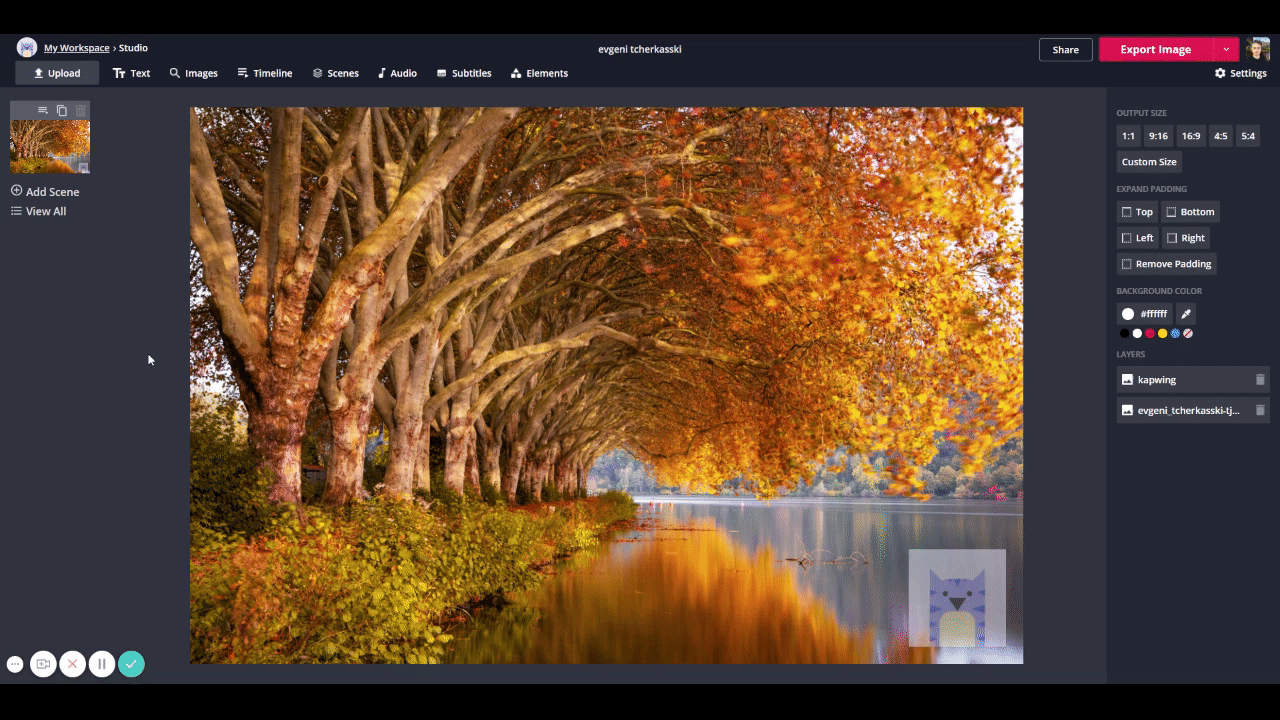Pause the screen recording

click(101, 664)
